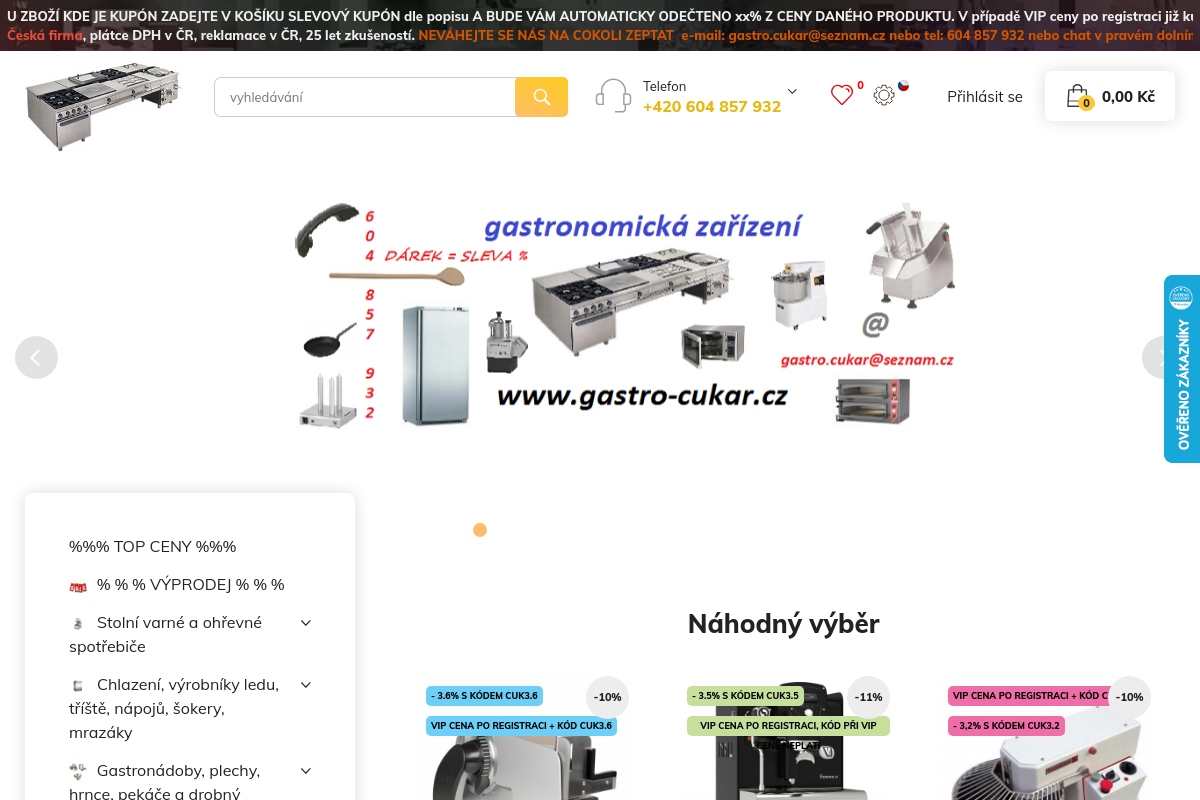Open the wishlist heart icon

842,95
